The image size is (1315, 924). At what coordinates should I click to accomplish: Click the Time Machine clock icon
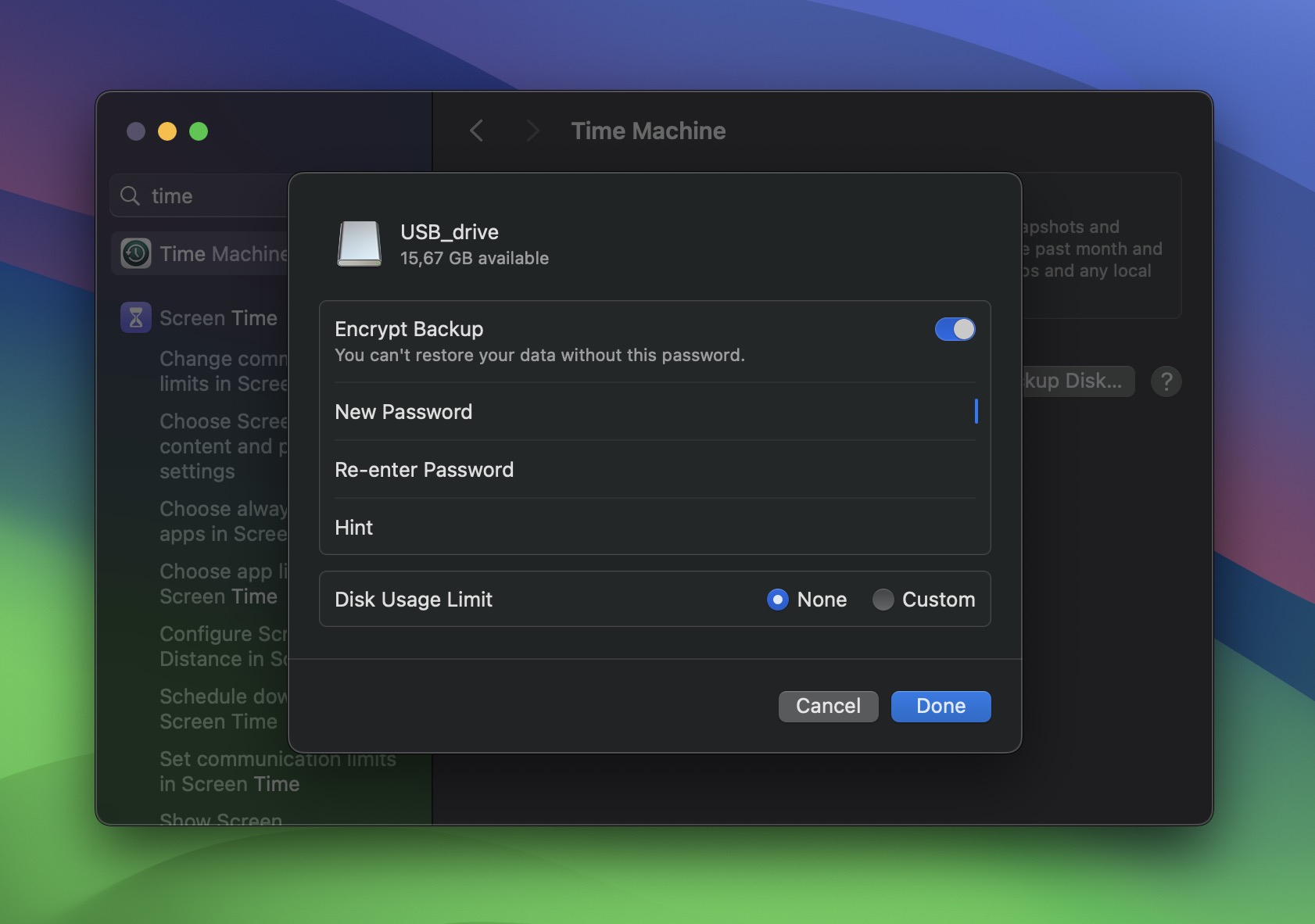tap(136, 253)
